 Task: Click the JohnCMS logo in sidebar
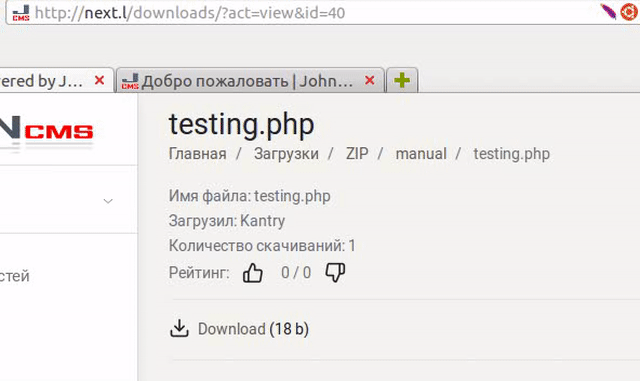pyautogui.click(x=47, y=131)
